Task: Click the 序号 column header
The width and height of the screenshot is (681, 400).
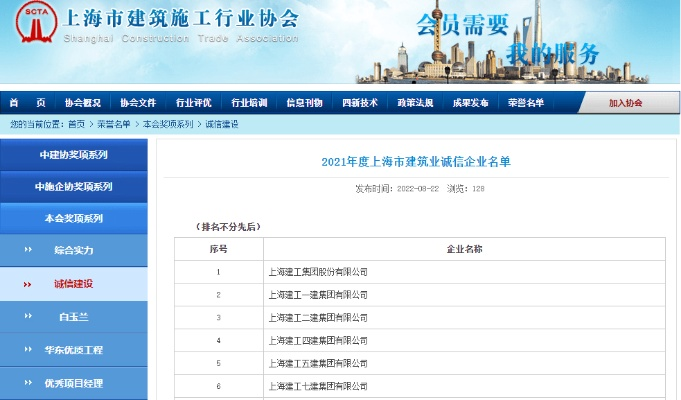Action: tap(218, 249)
